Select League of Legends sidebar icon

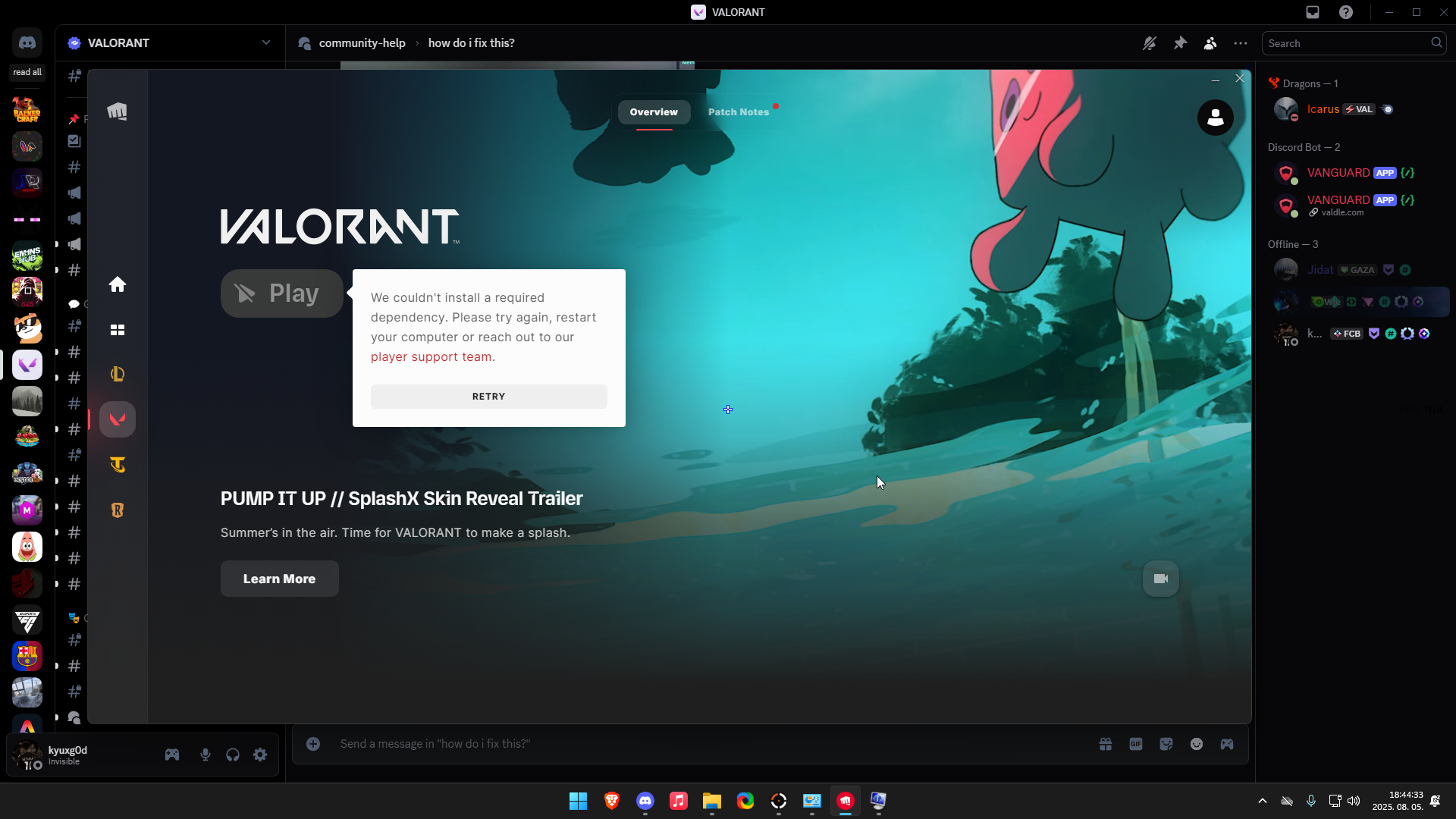pos(117,374)
